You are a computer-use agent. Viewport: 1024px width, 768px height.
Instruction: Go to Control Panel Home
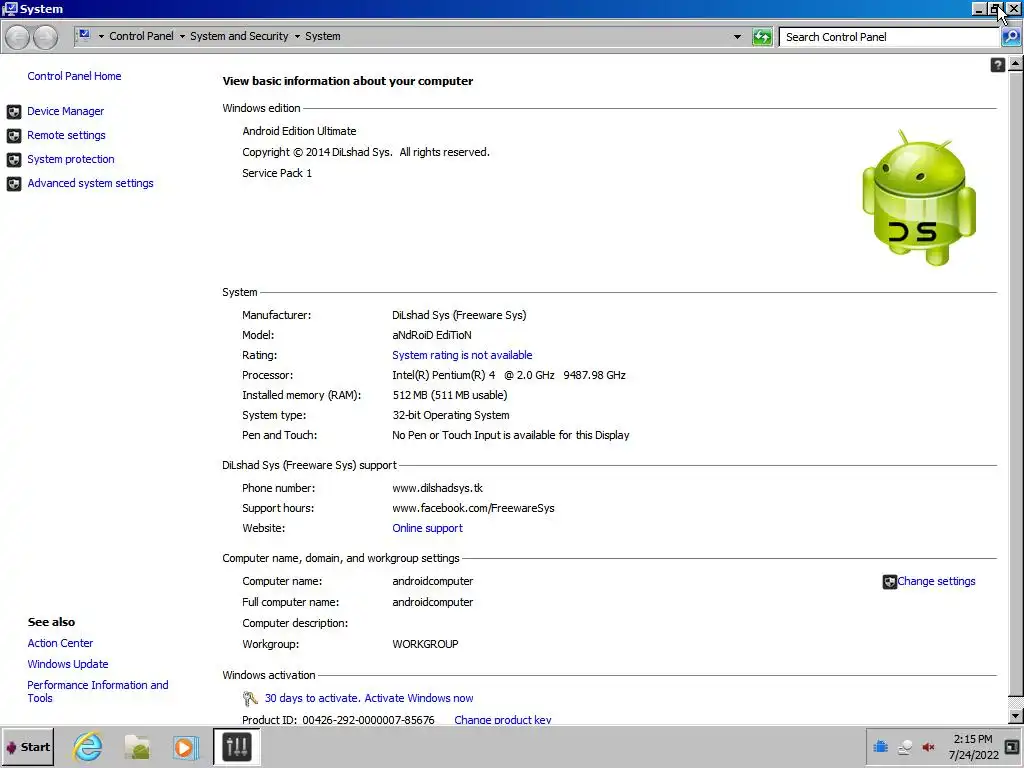74,76
